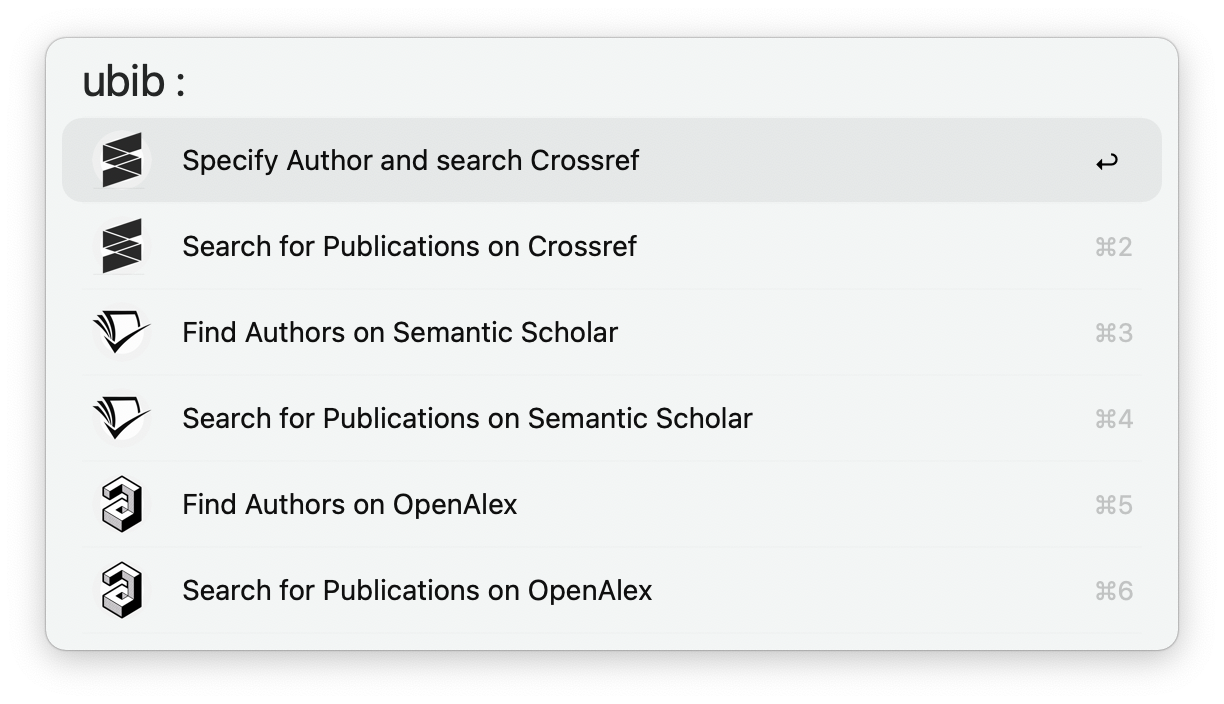Screen dimensions: 1224x704
Task: Click the ⌘5 shortcut hint
Action: point(1113,505)
